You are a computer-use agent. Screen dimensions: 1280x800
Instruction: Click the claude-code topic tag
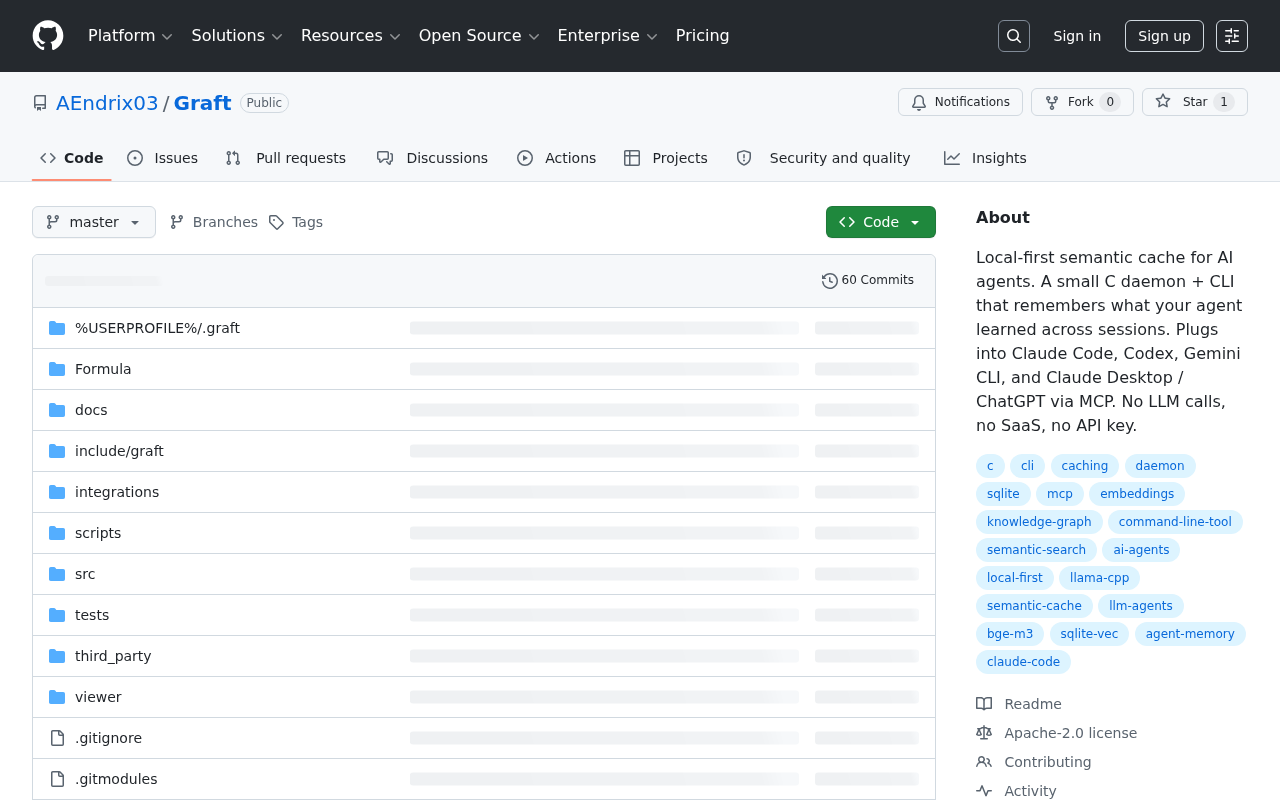pos(1023,662)
